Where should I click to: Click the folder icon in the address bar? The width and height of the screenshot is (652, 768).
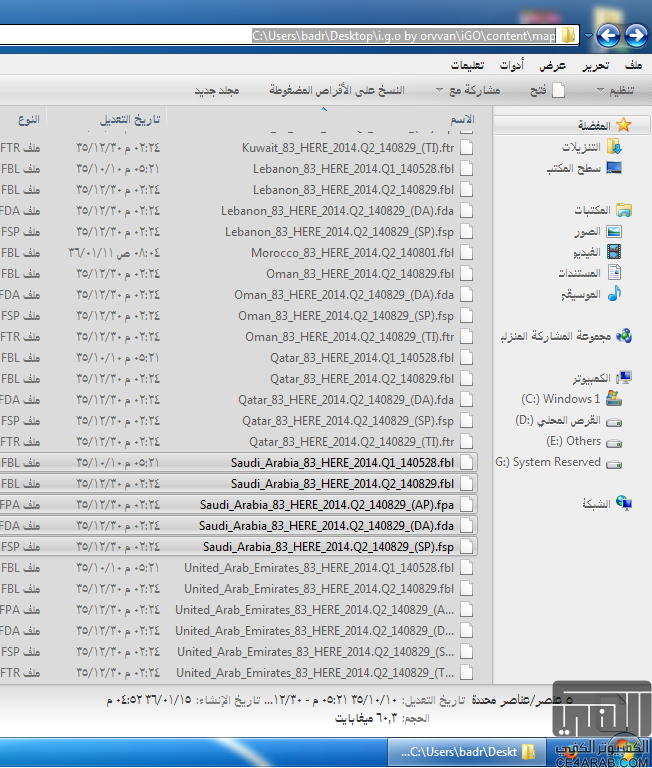click(x=568, y=35)
